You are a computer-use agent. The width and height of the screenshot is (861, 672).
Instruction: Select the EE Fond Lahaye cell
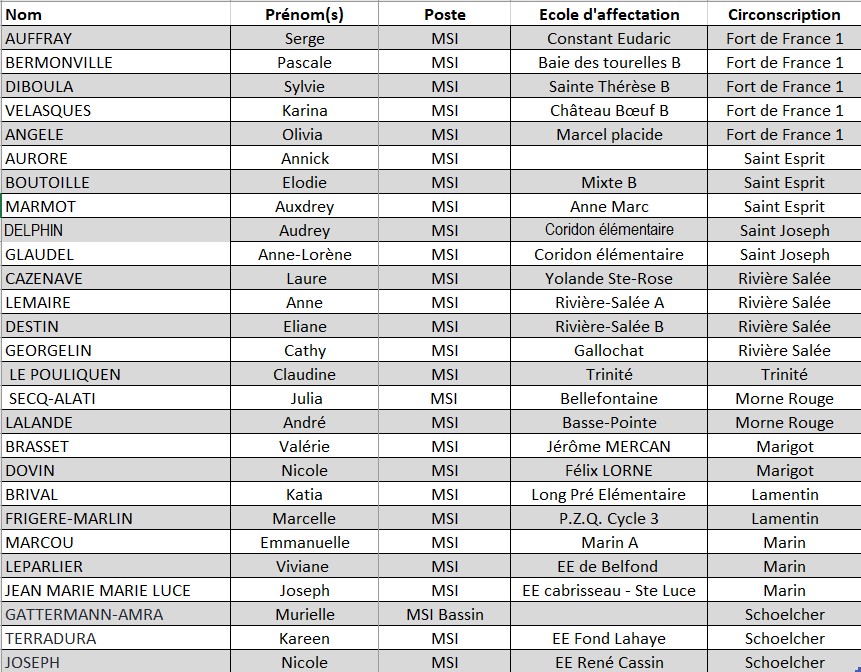tap(609, 639)
